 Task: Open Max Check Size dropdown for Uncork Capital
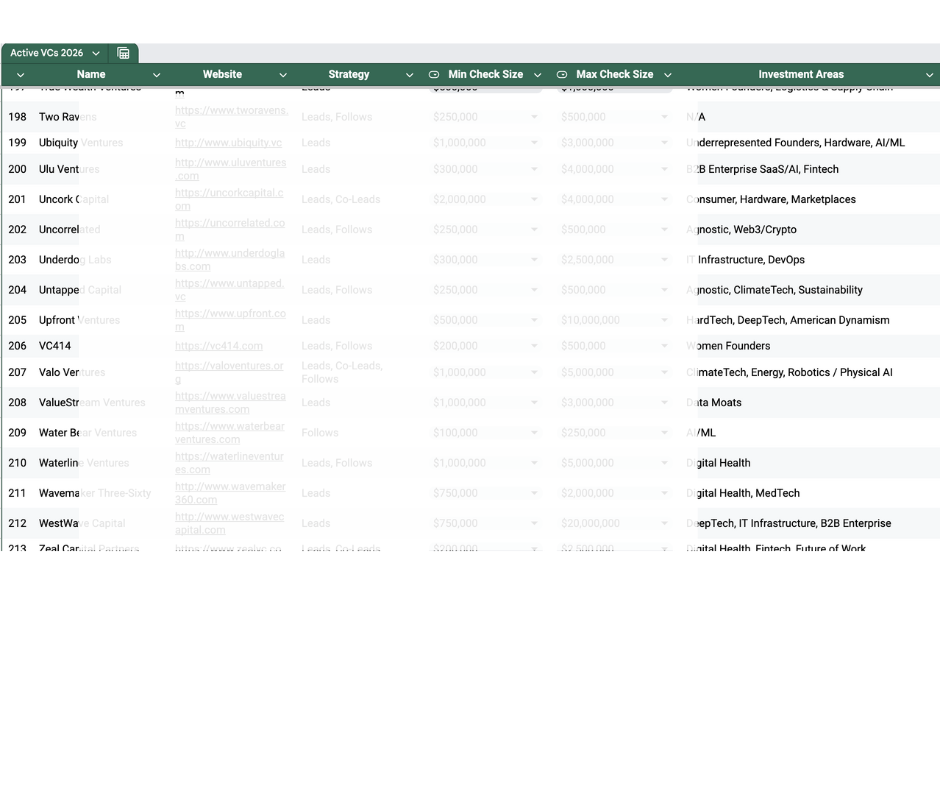tap(664, 200)
